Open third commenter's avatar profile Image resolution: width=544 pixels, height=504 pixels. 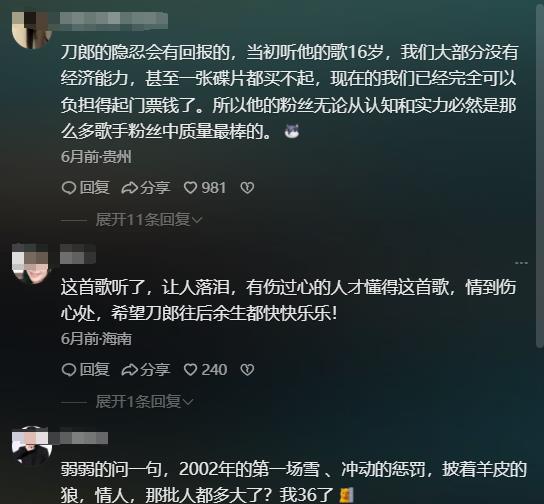pos(32,446)
